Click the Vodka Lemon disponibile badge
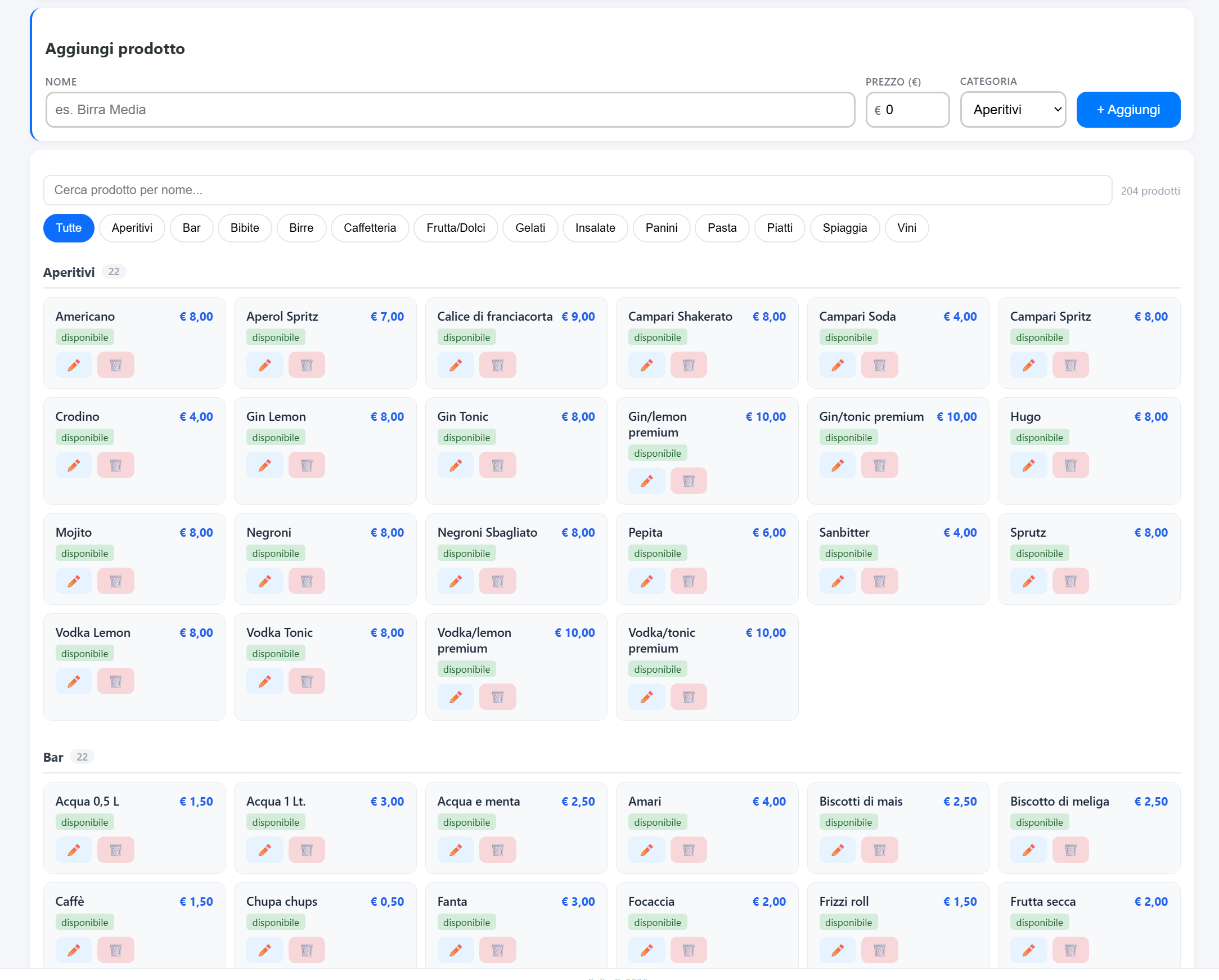Screen dimensions: 1219x980 [84, 653]
